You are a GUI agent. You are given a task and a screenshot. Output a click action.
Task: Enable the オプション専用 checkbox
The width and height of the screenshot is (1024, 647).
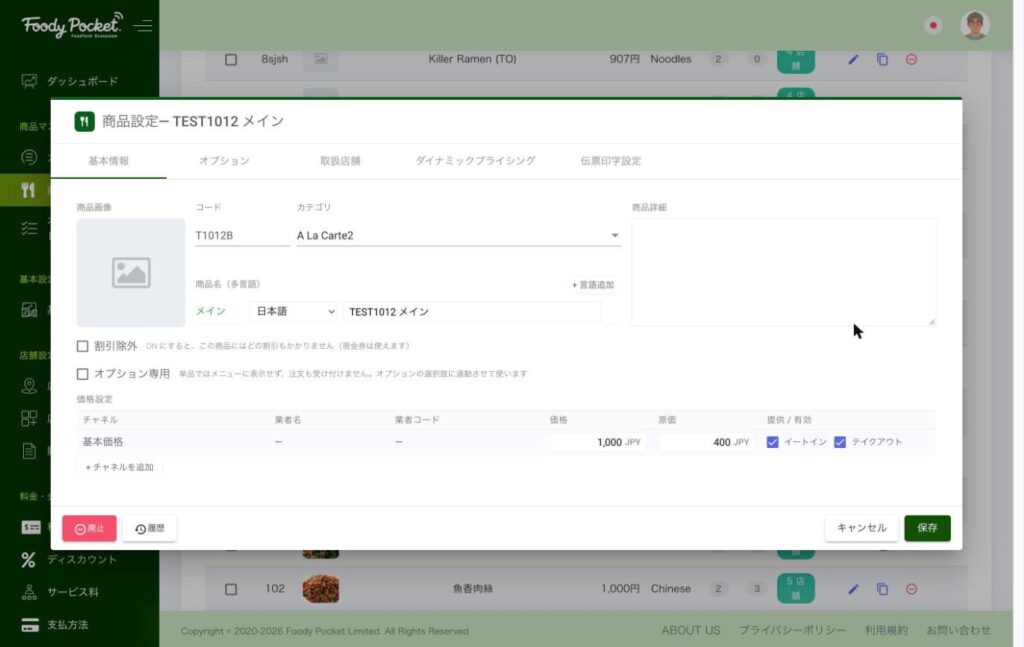pos(82,374)
